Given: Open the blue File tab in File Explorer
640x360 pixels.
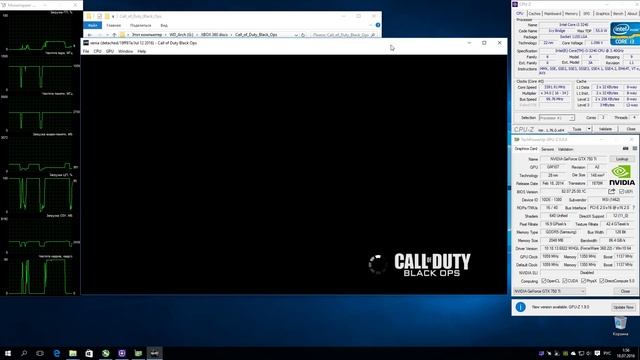Looking at the screenshot, I should click(93, 25).
